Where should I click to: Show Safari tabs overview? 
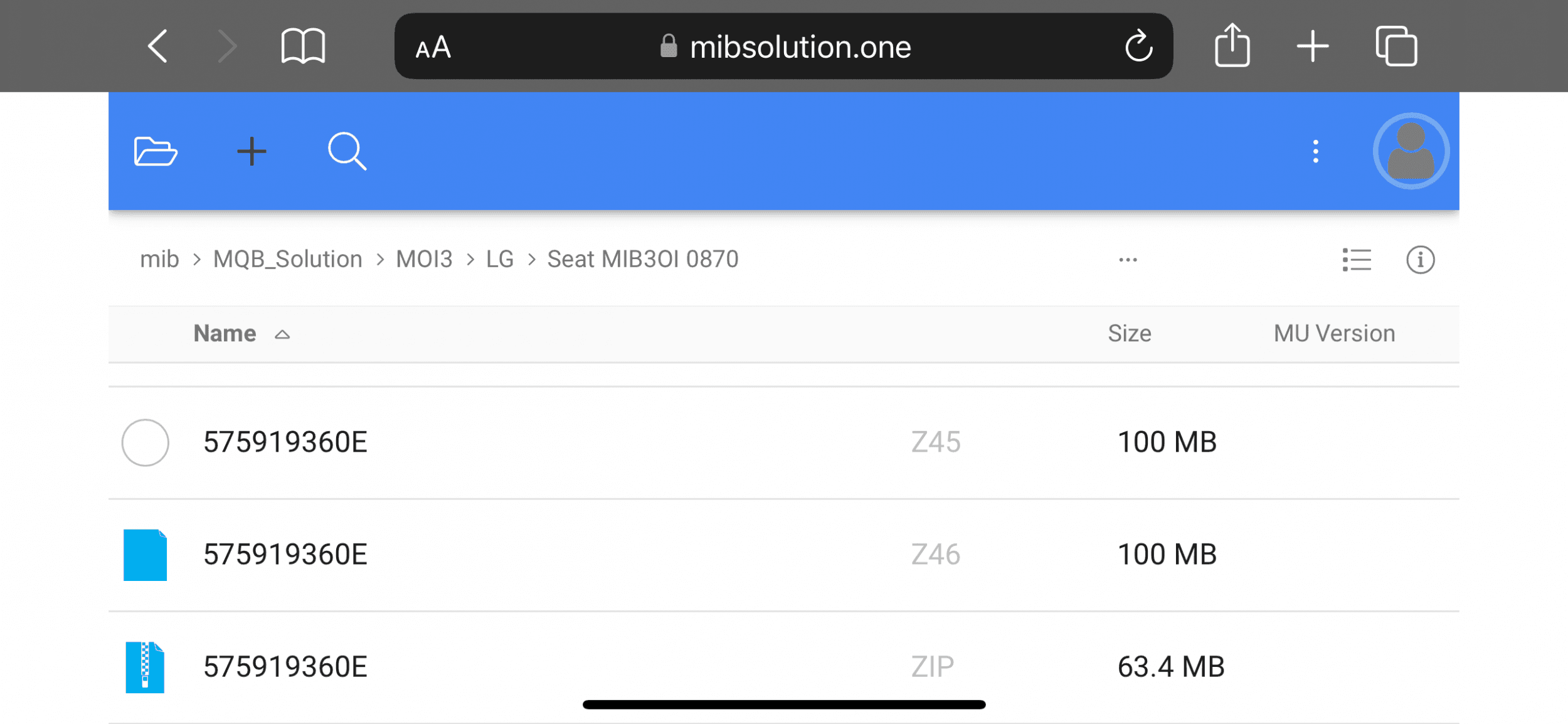(1396, 46)
